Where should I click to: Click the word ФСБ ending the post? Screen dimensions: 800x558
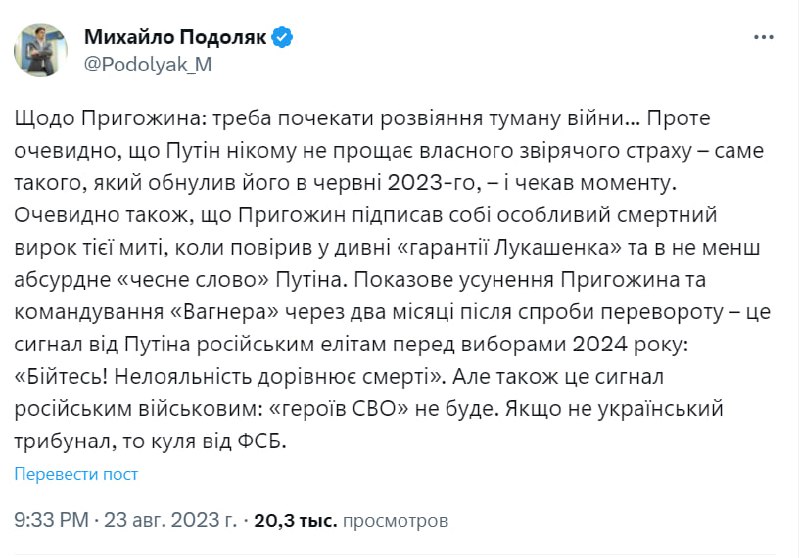click(257, 438)
